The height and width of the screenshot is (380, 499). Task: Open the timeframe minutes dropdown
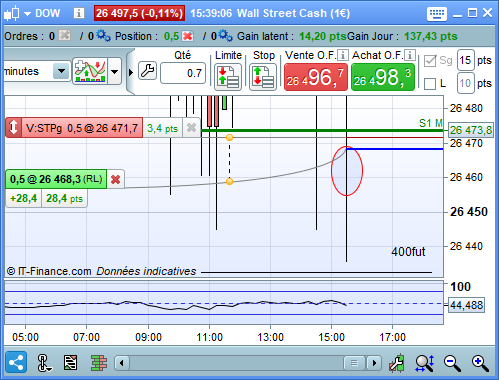click(61, 71)
